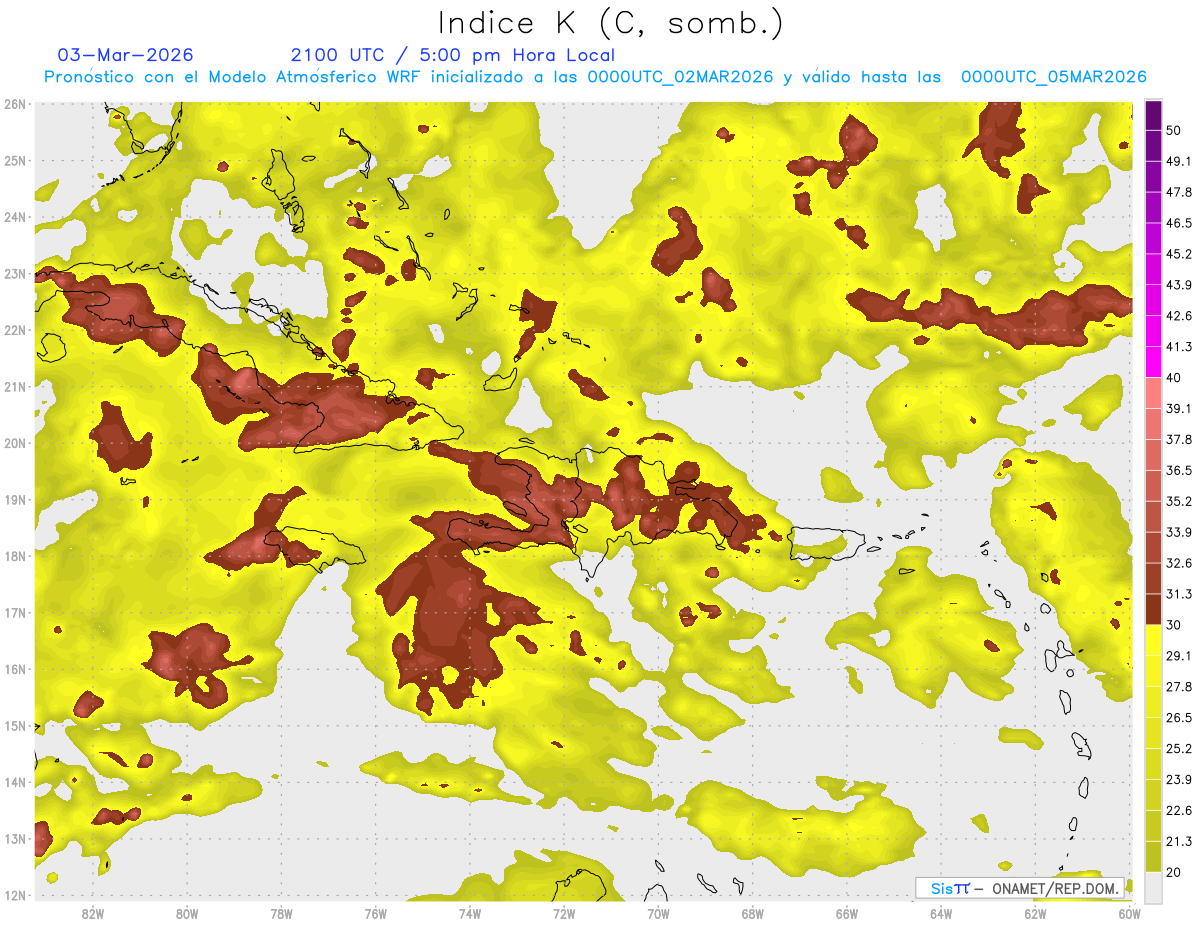The image size is (1200, 927).
Task: Click longitude axis label '78W'
Action: point(281,913)
